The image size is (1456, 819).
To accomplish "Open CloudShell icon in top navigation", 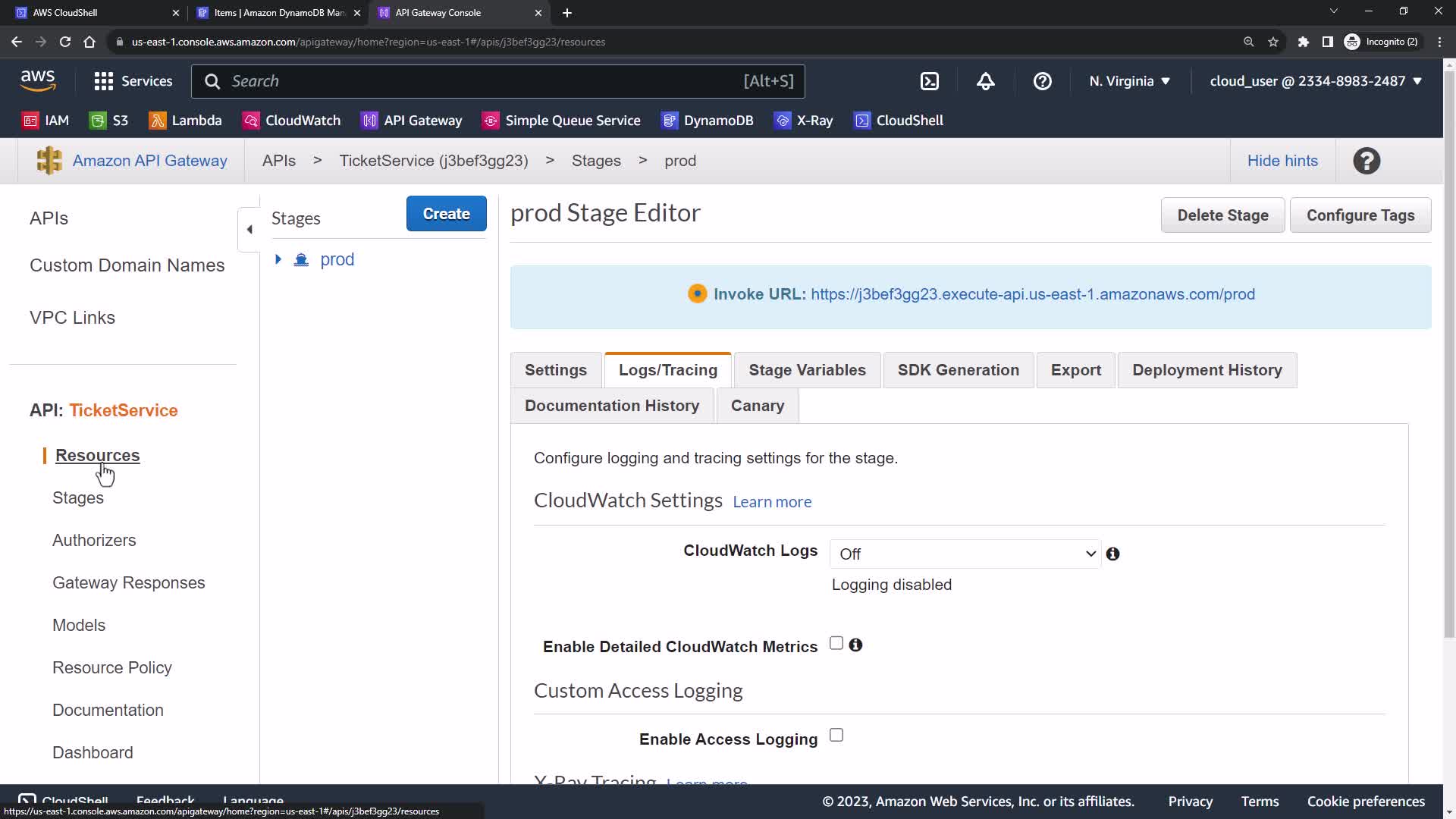I will (x=930, y=81).
